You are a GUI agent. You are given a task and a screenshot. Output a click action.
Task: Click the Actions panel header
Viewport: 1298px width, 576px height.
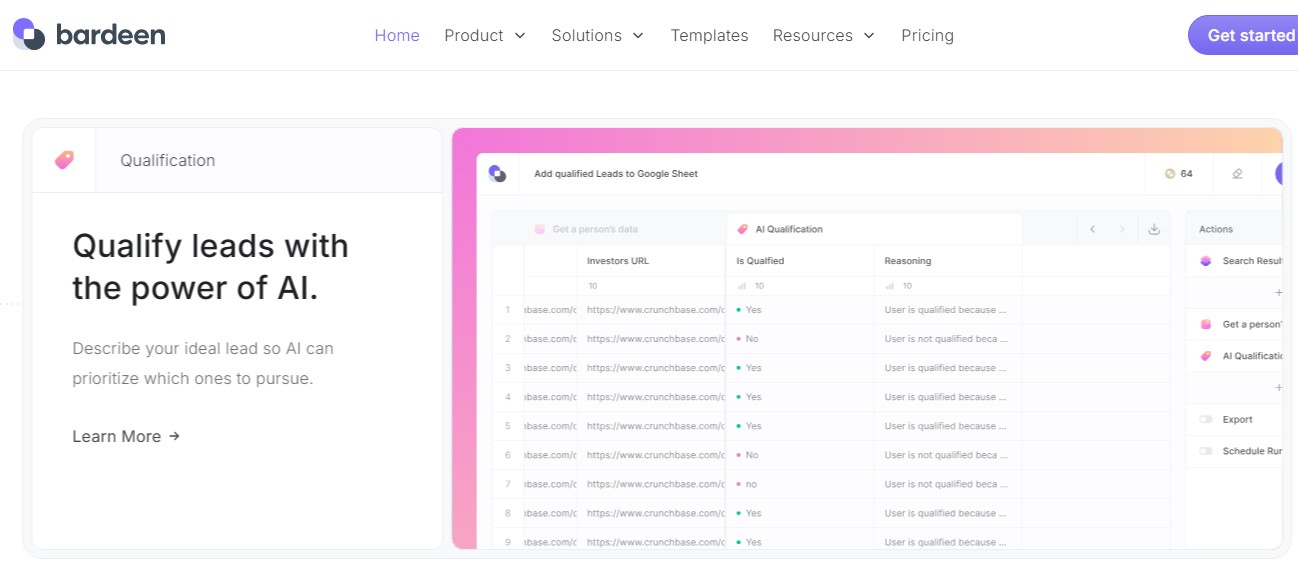point(1216,229)
